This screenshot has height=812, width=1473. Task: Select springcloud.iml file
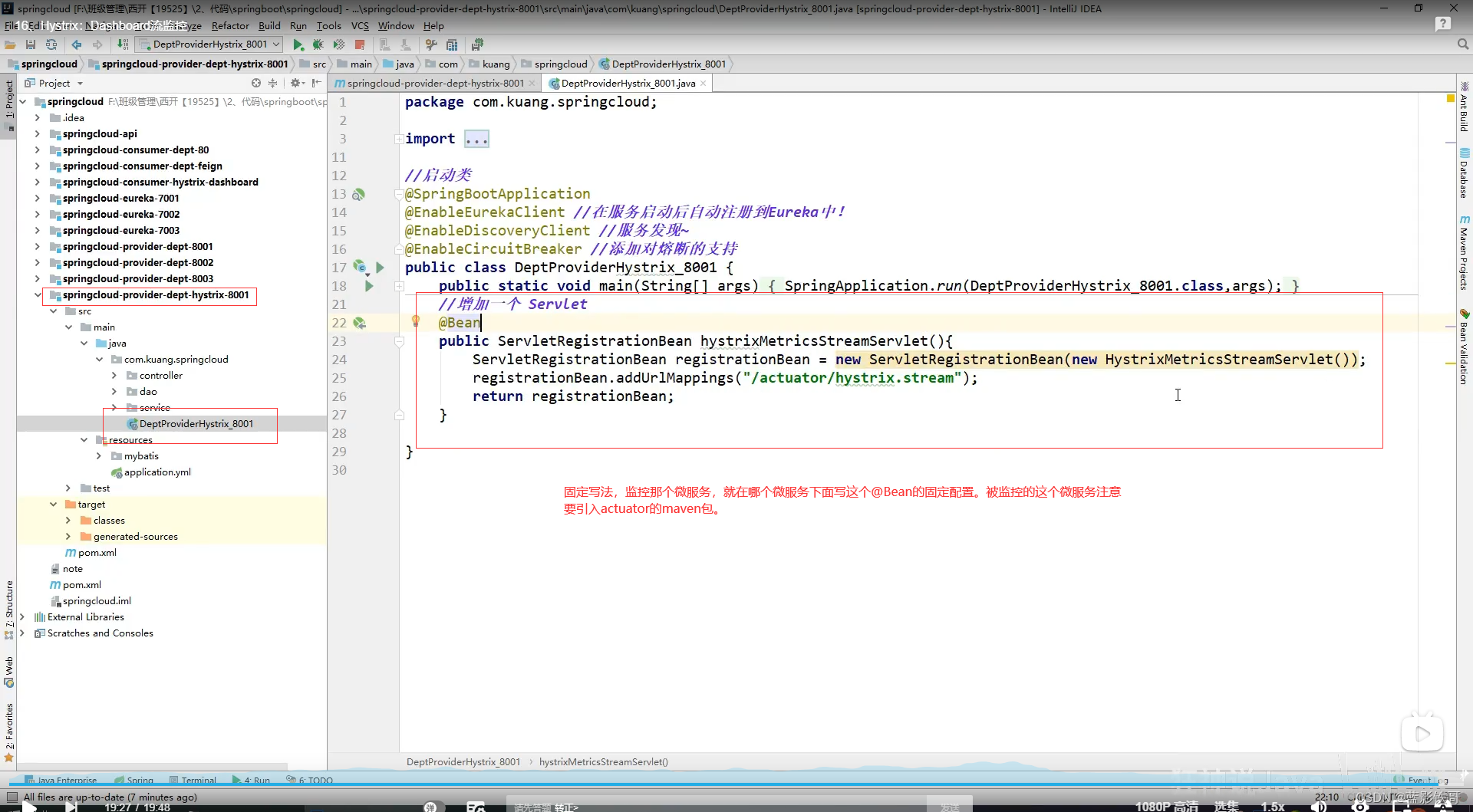pyautogui.click(x=91, y=601)
